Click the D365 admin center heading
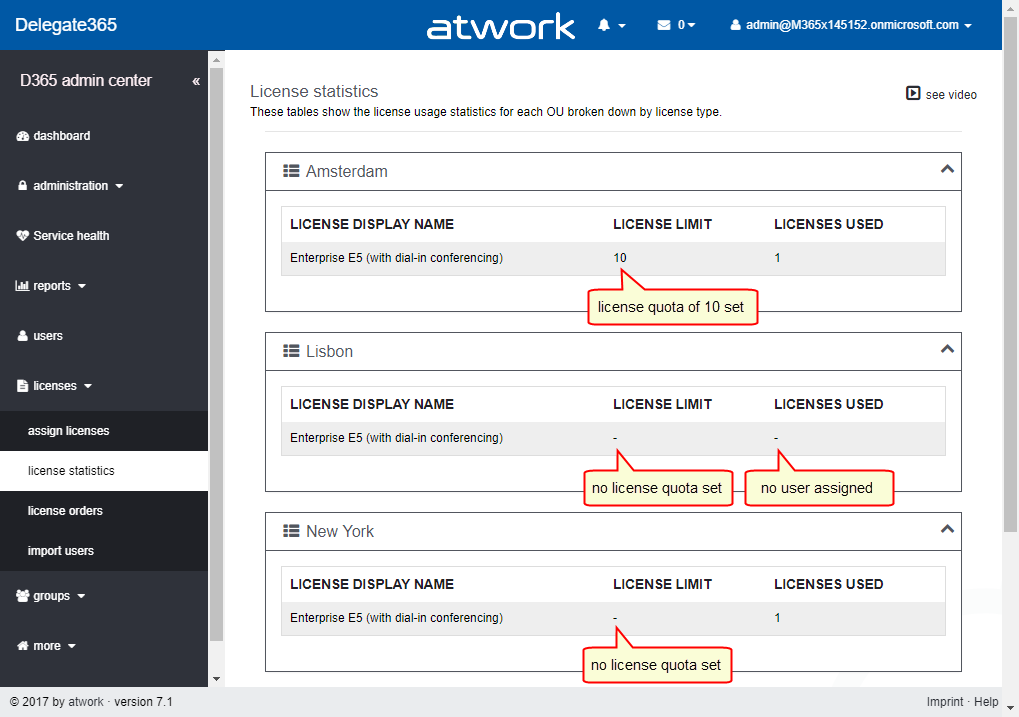 click(86, 81)
